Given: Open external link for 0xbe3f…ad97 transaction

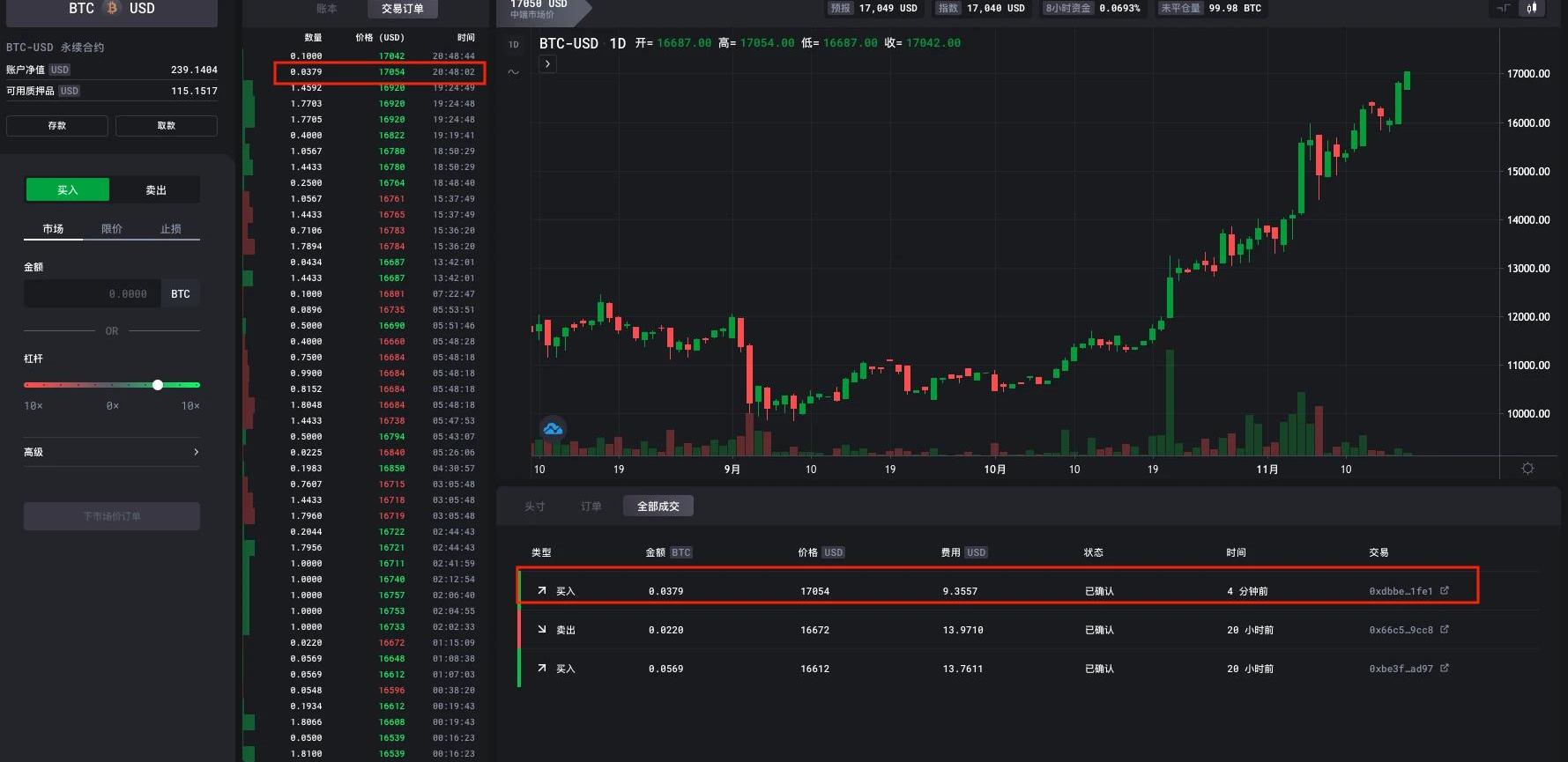Looking at the screenshot, I should click(x=1444, y=669).
